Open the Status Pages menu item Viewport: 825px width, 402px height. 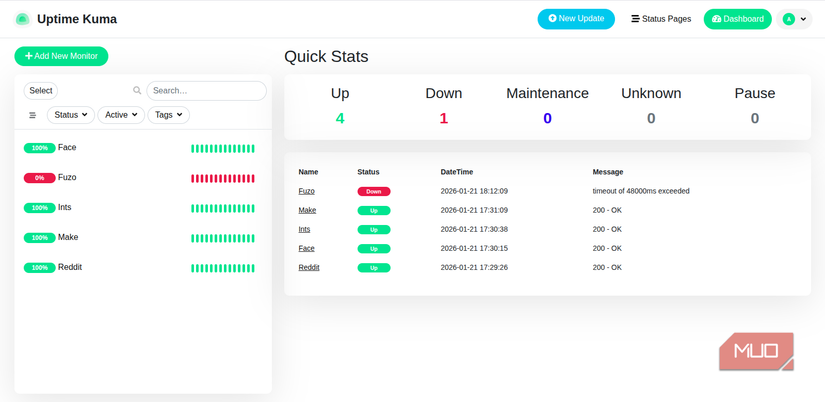point(661,19)
